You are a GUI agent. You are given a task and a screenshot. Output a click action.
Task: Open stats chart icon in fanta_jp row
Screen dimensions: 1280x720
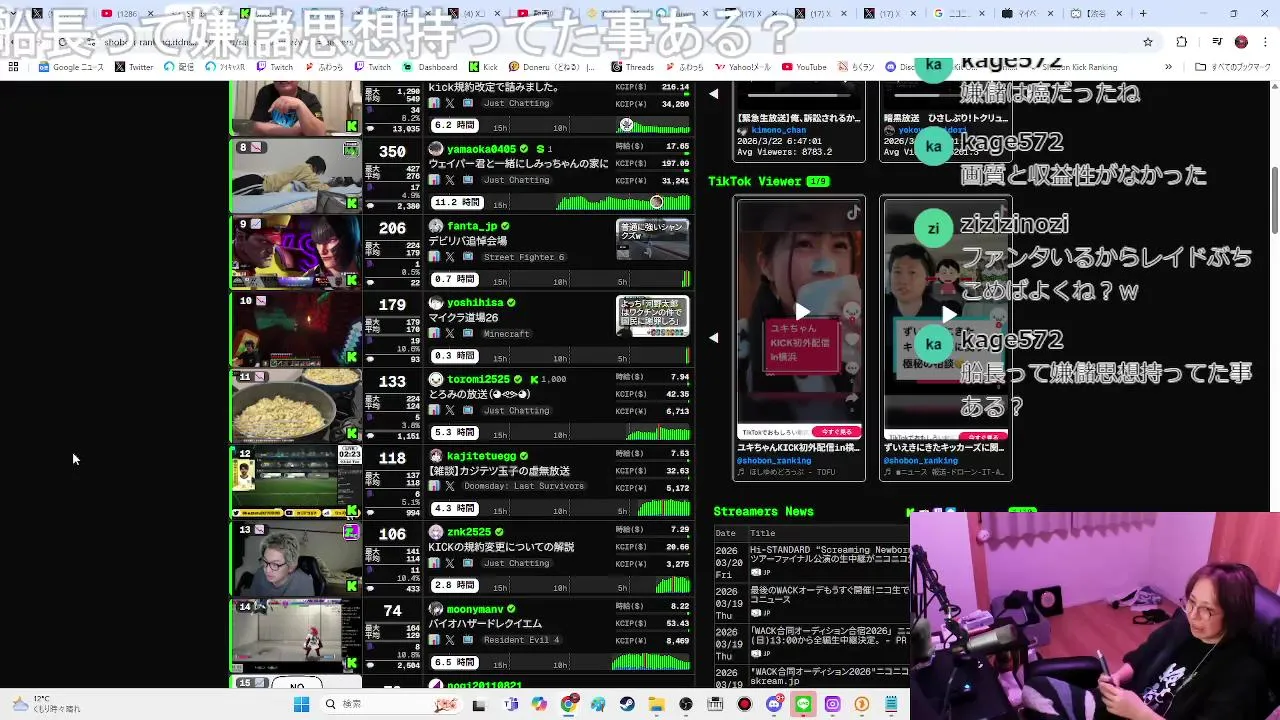coord(434,257)
